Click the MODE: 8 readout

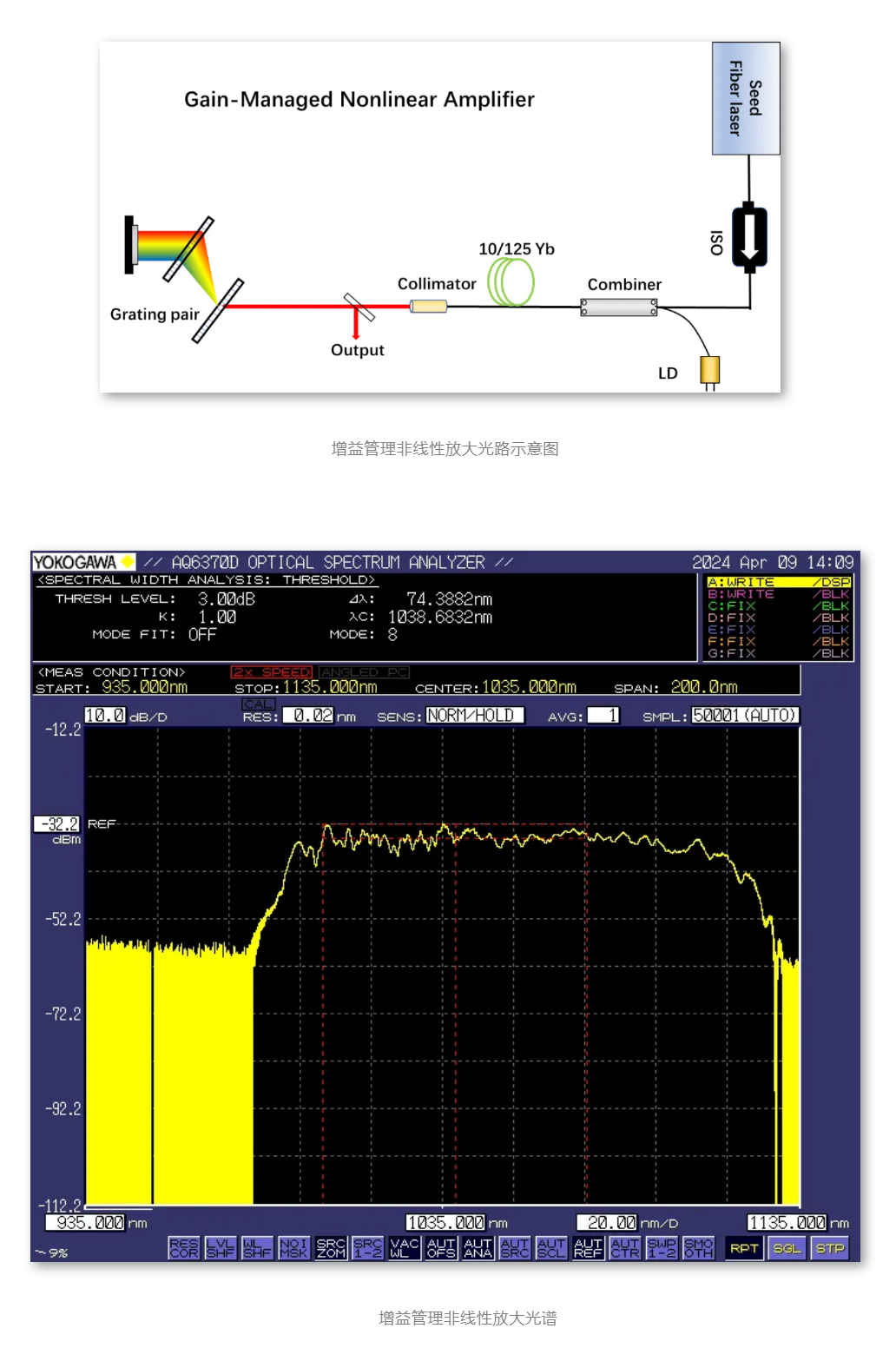click(392, 635)
